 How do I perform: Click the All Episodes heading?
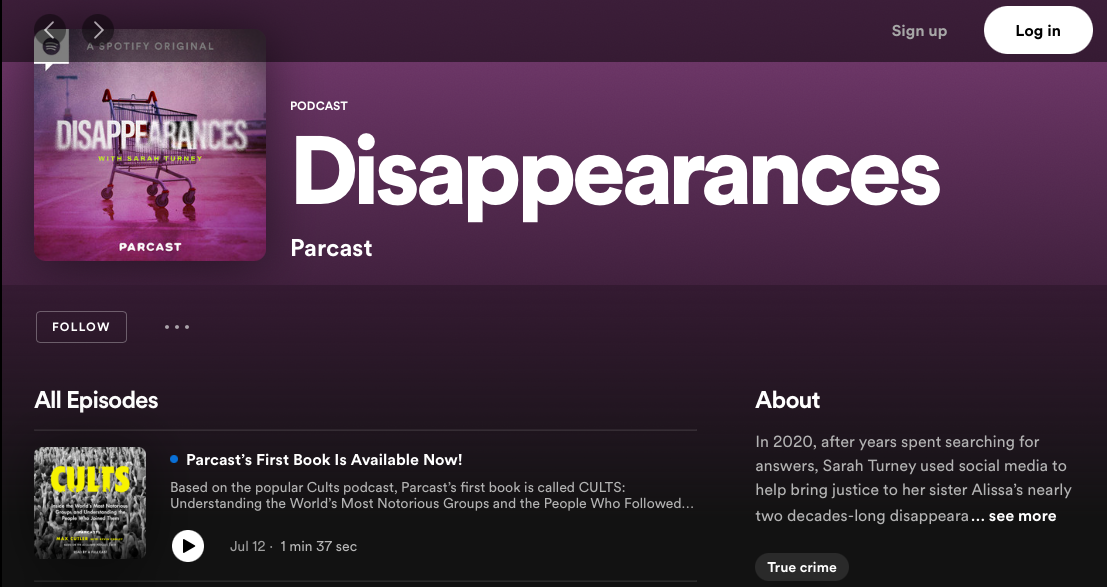tap(96, 400)
